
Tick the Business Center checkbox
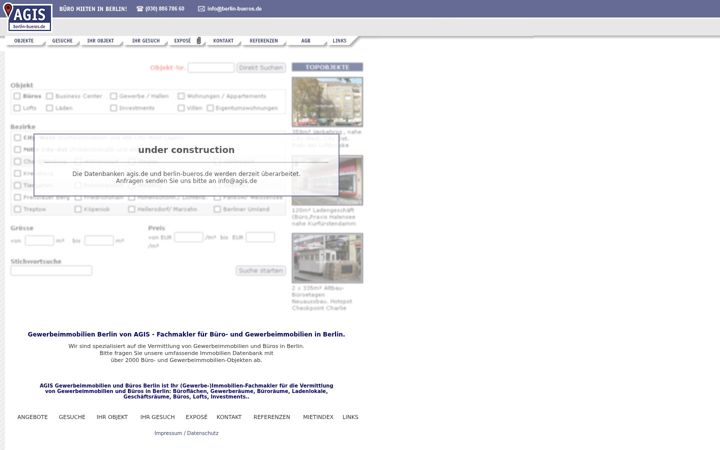tap(50, 96)
